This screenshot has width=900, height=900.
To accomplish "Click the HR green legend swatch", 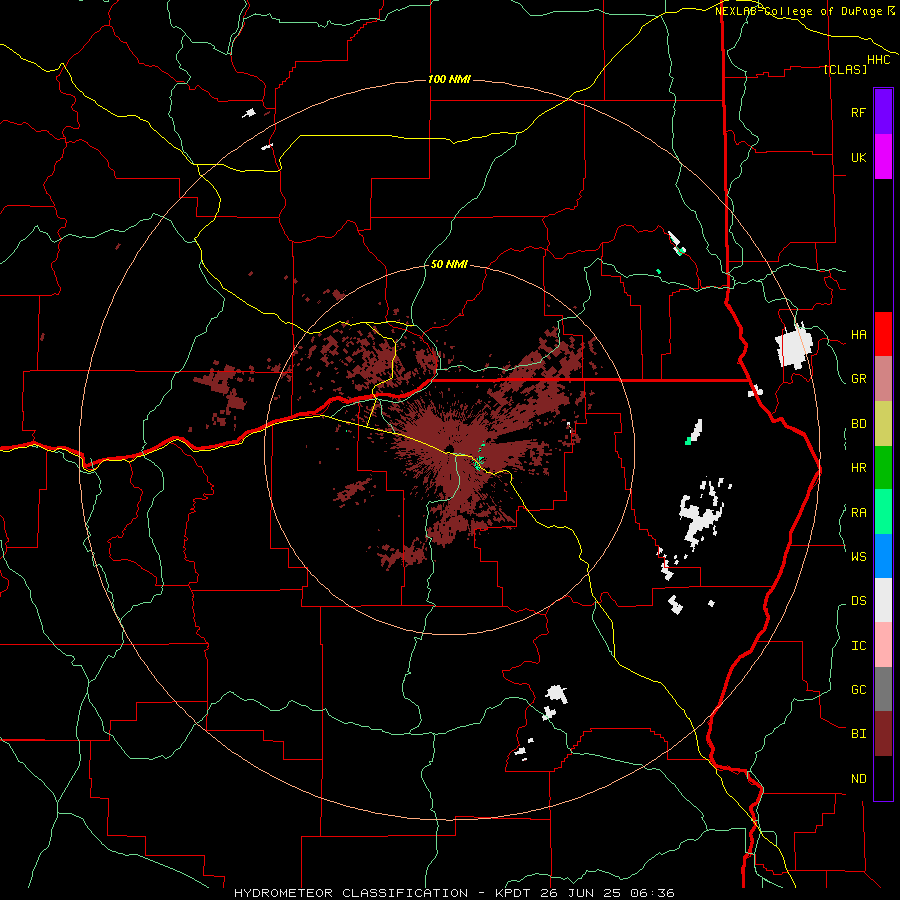I will point(883,468).
